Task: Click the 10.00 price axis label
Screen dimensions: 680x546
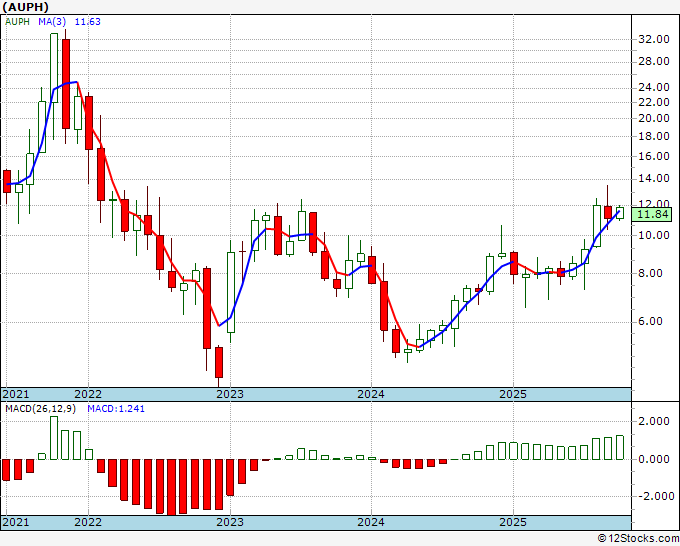Action: tap(654, 235)
